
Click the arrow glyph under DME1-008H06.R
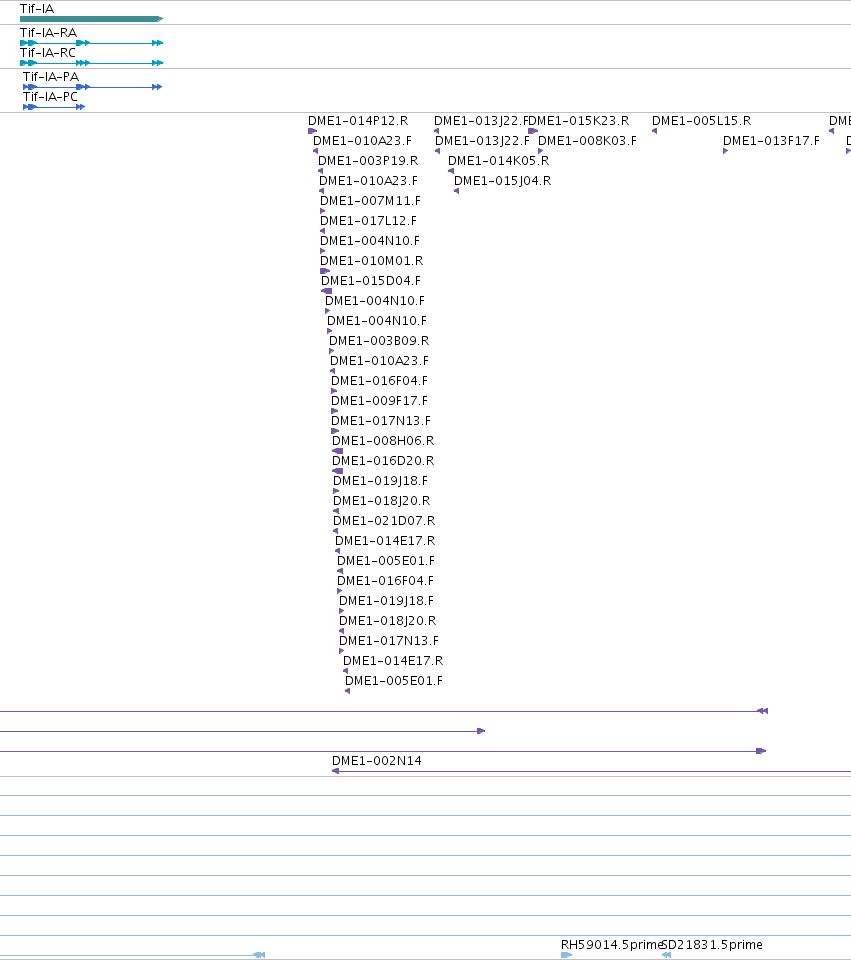point(337,451)
